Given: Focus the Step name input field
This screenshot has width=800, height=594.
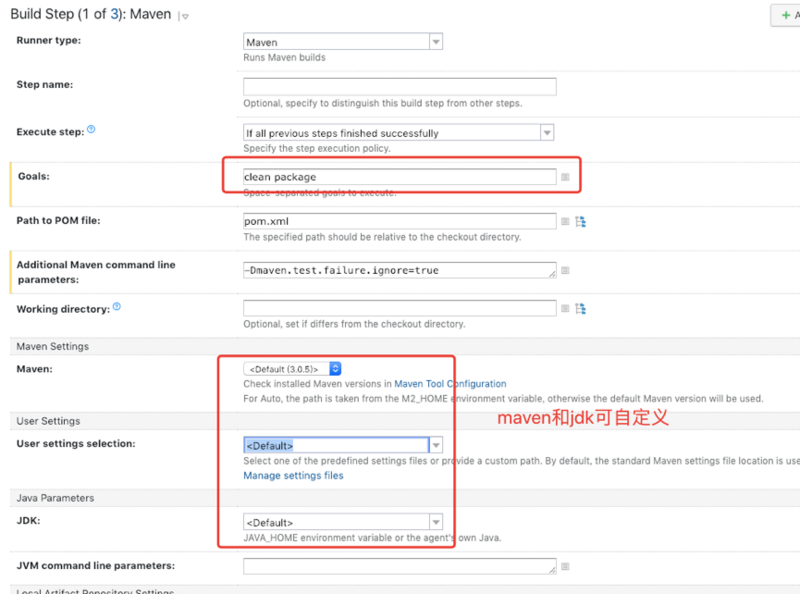Looking at the screenshot, I should [x=399, y=87].
